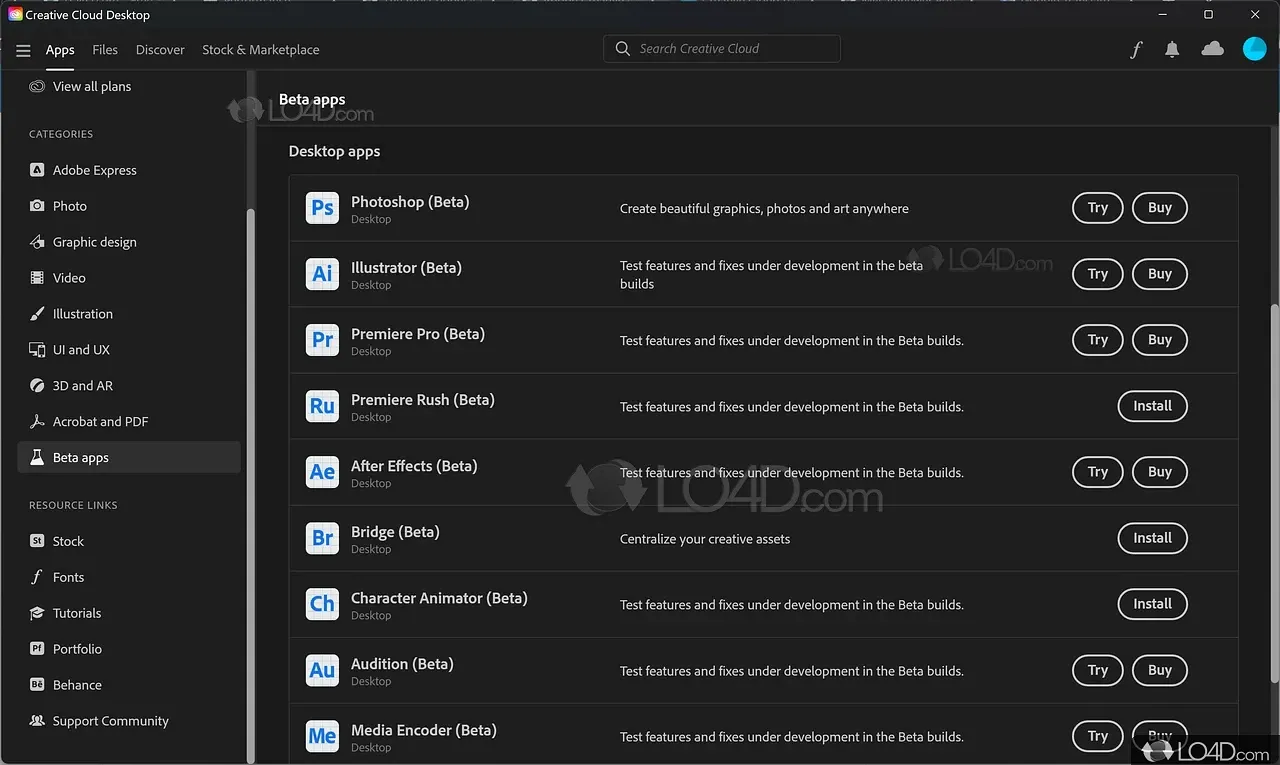Switch to the Discover tab
Image resolution: width=1280 pixels, height=765 pixels.
[x=160, y=50]
